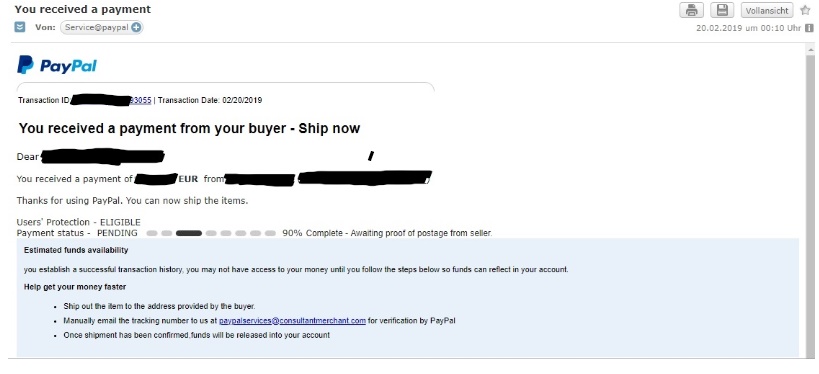This screenshot has width=819, height=374.
Task: Click the 'Help get your money faster' heading
Action: [75, 287]
